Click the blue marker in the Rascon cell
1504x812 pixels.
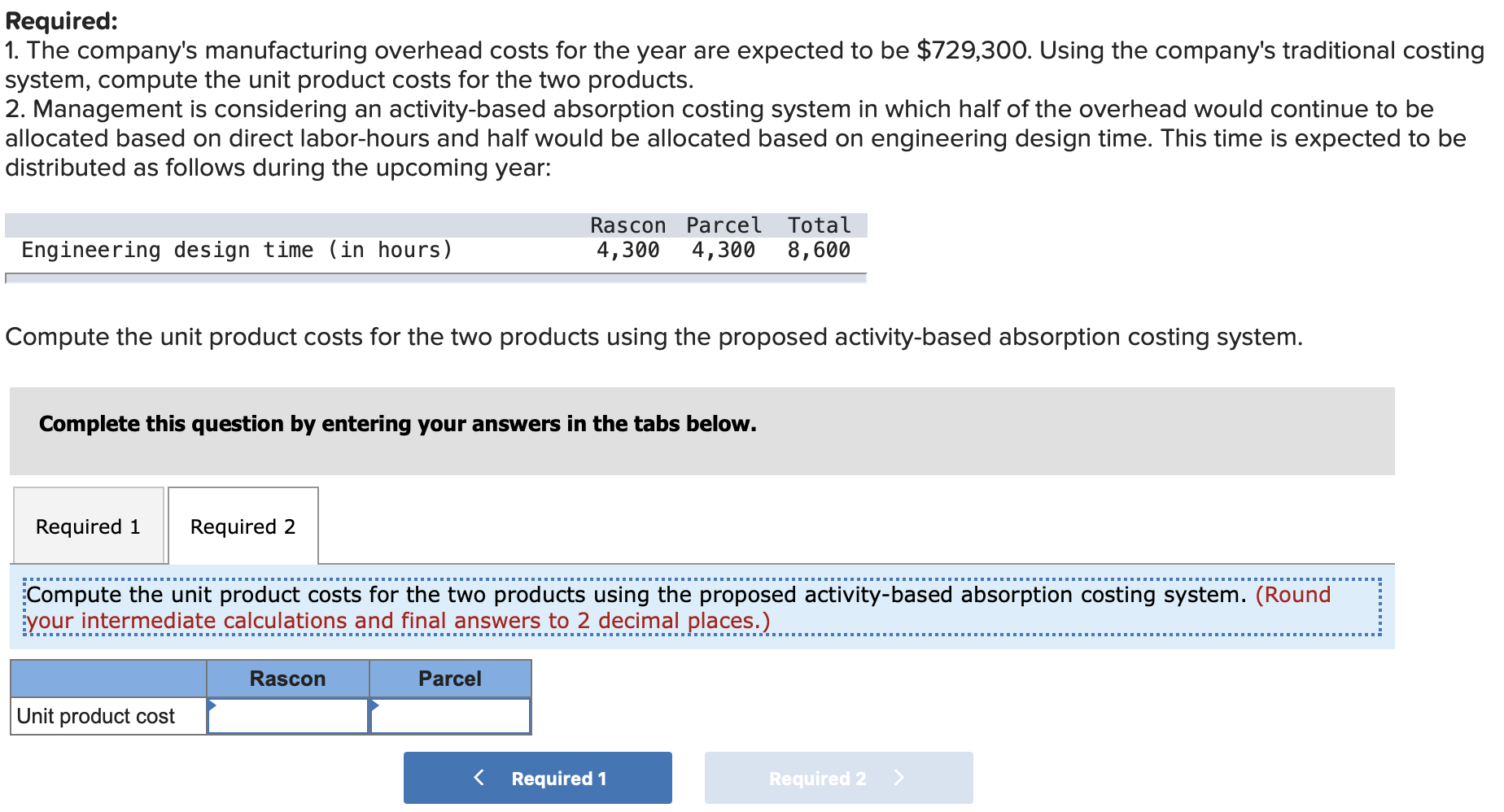pos(213,705)
